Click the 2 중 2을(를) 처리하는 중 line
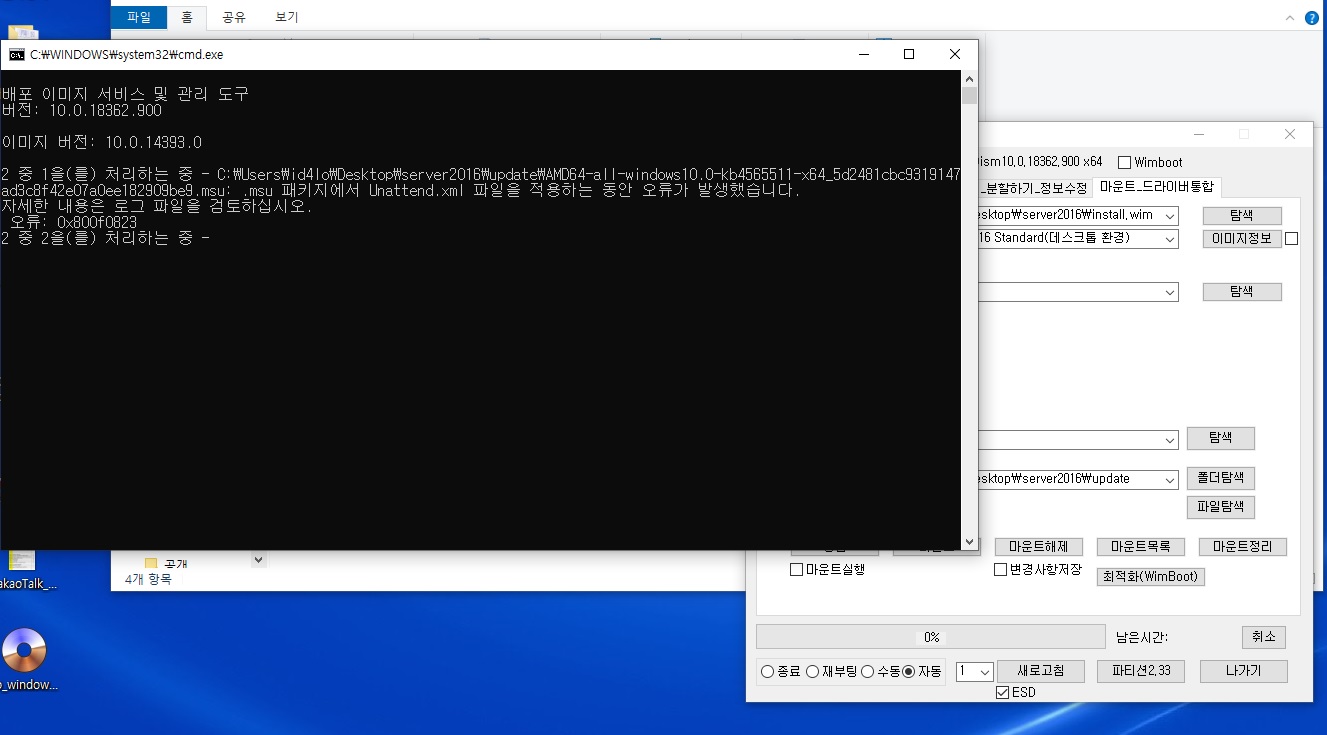 click(105, 238)
